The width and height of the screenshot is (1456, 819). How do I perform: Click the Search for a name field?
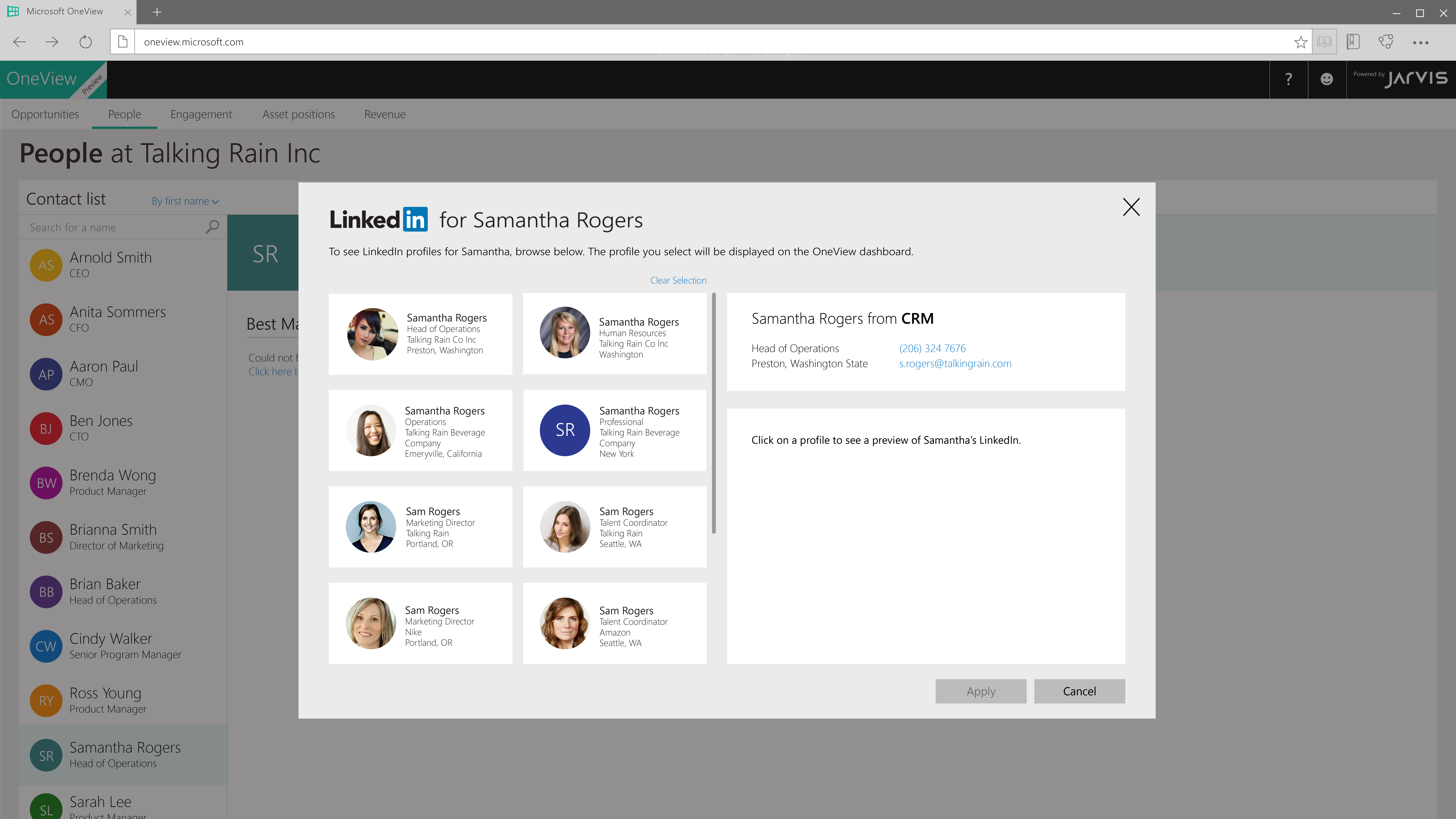click(113, 227)
